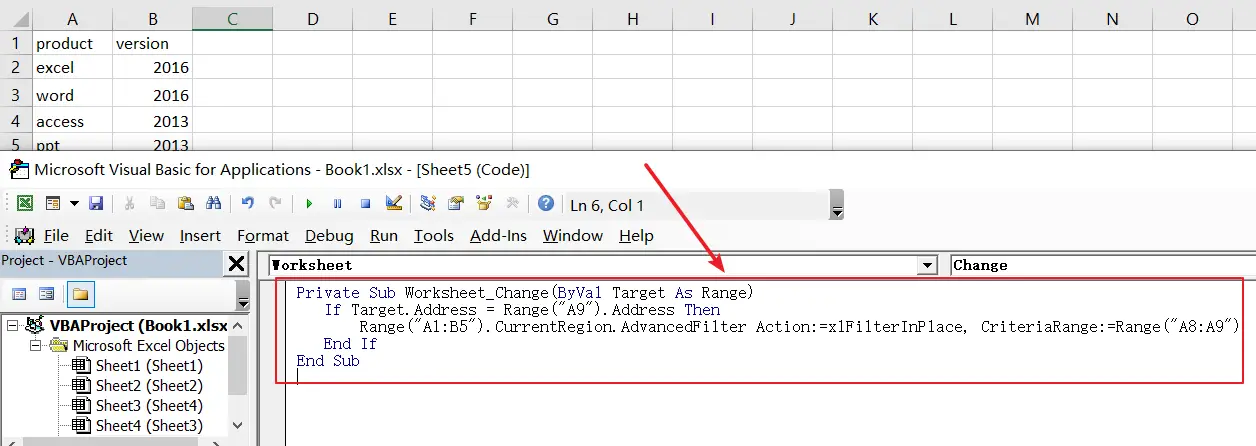Click the Save toolbar icon
Viewport: 1256px width, 446px height.
pos(96,203)
